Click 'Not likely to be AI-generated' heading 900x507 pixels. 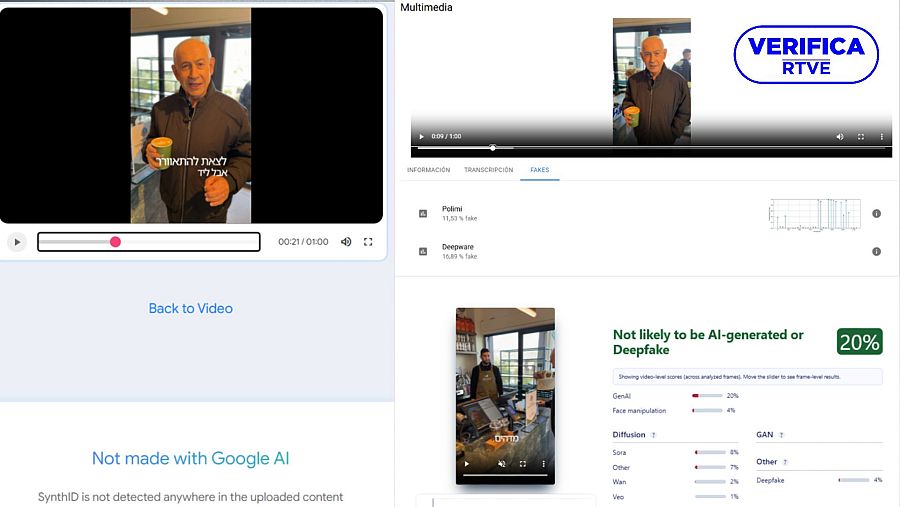click(708, 342)
